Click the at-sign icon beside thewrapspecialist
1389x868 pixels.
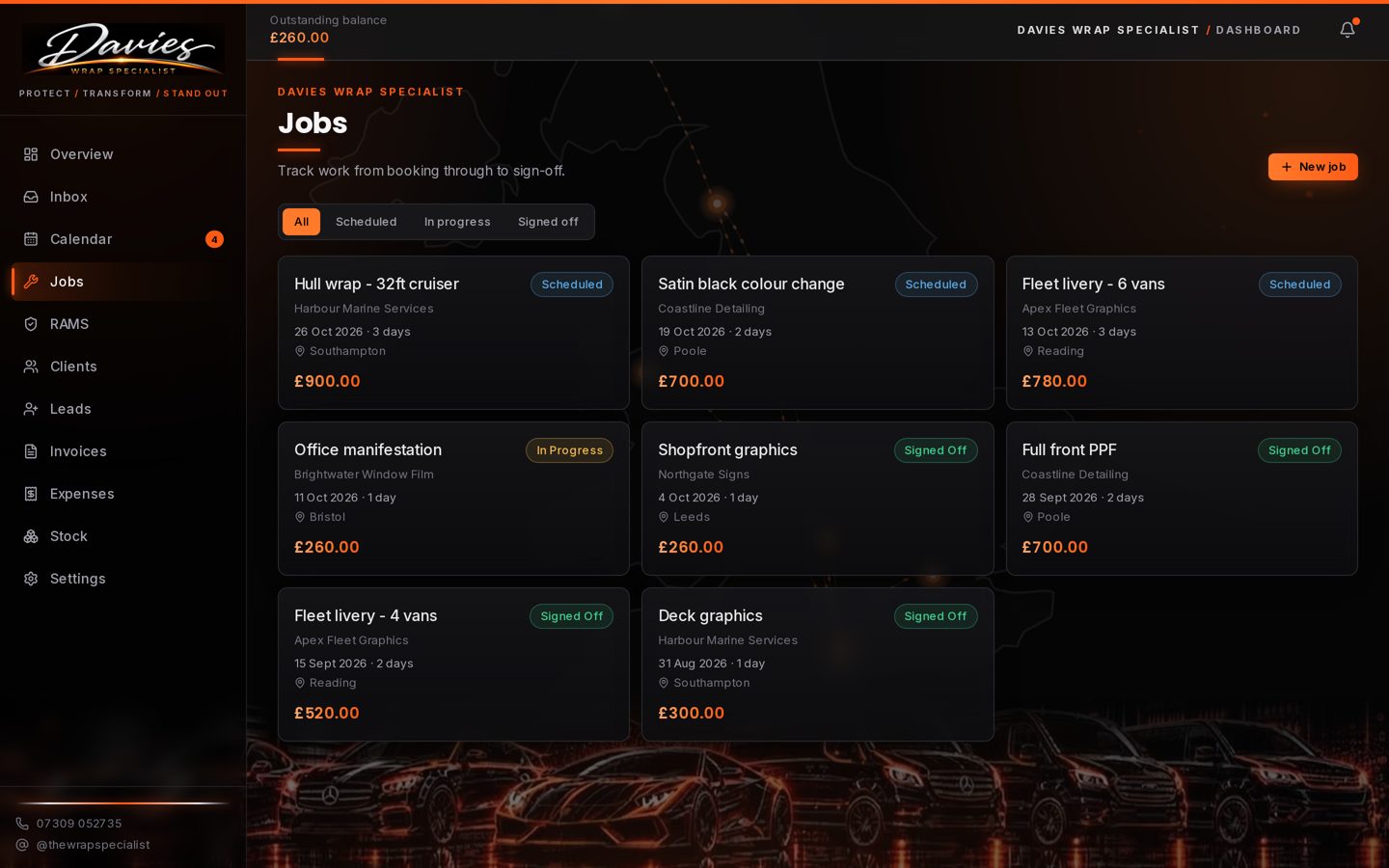point(22,845)
